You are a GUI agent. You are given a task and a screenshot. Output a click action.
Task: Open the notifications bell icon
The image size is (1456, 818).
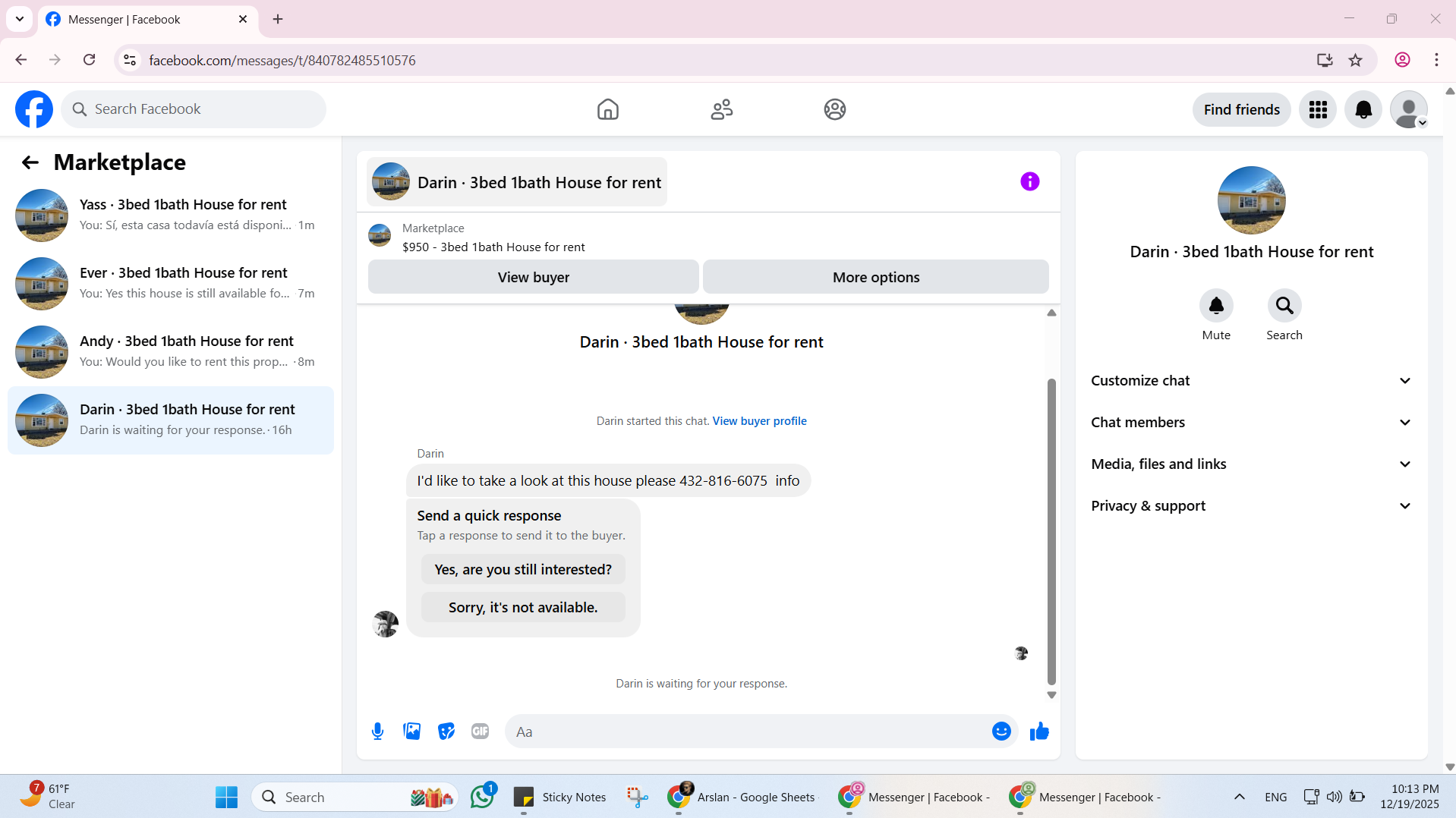click(1363, 110)
